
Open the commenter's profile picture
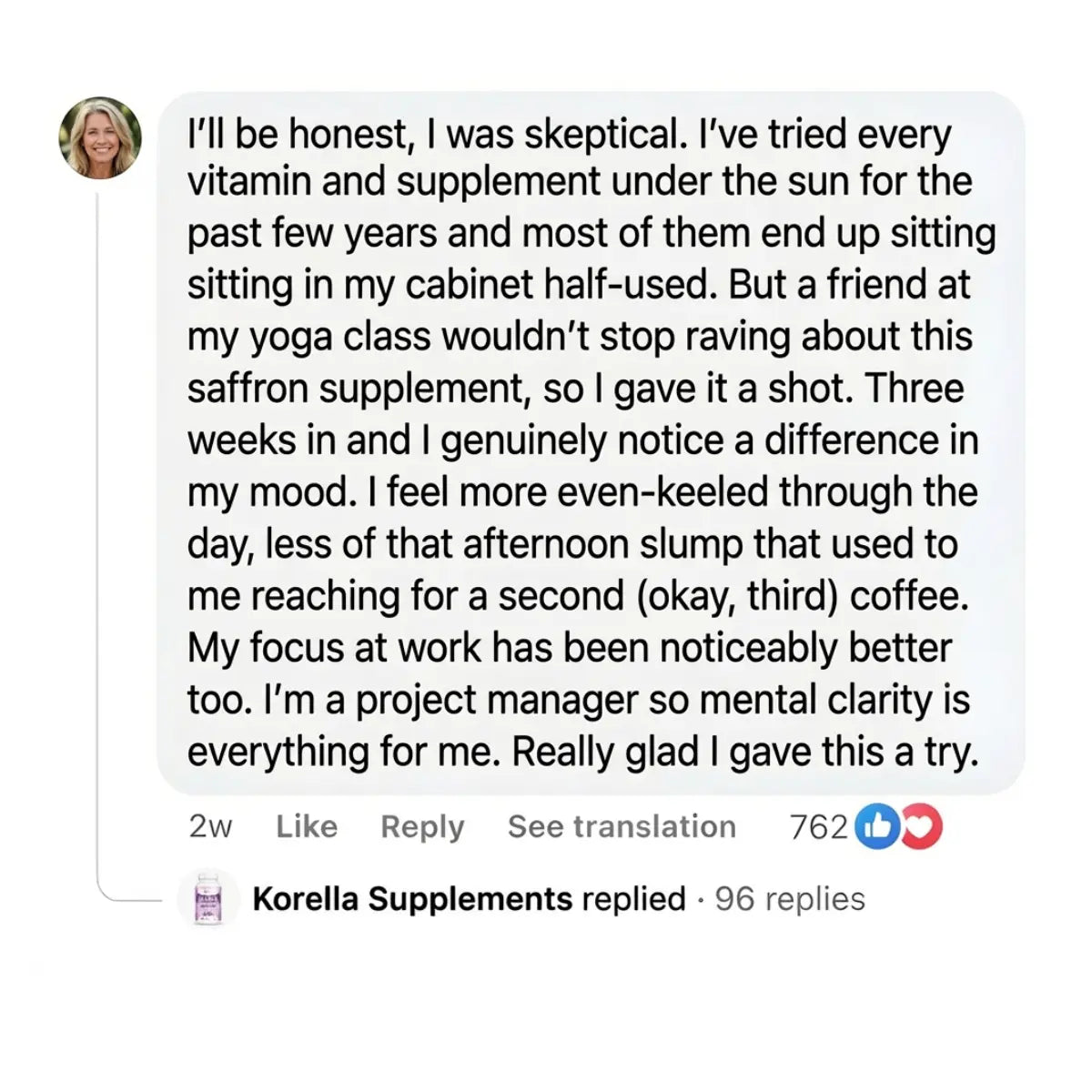(x=100, y=137)
